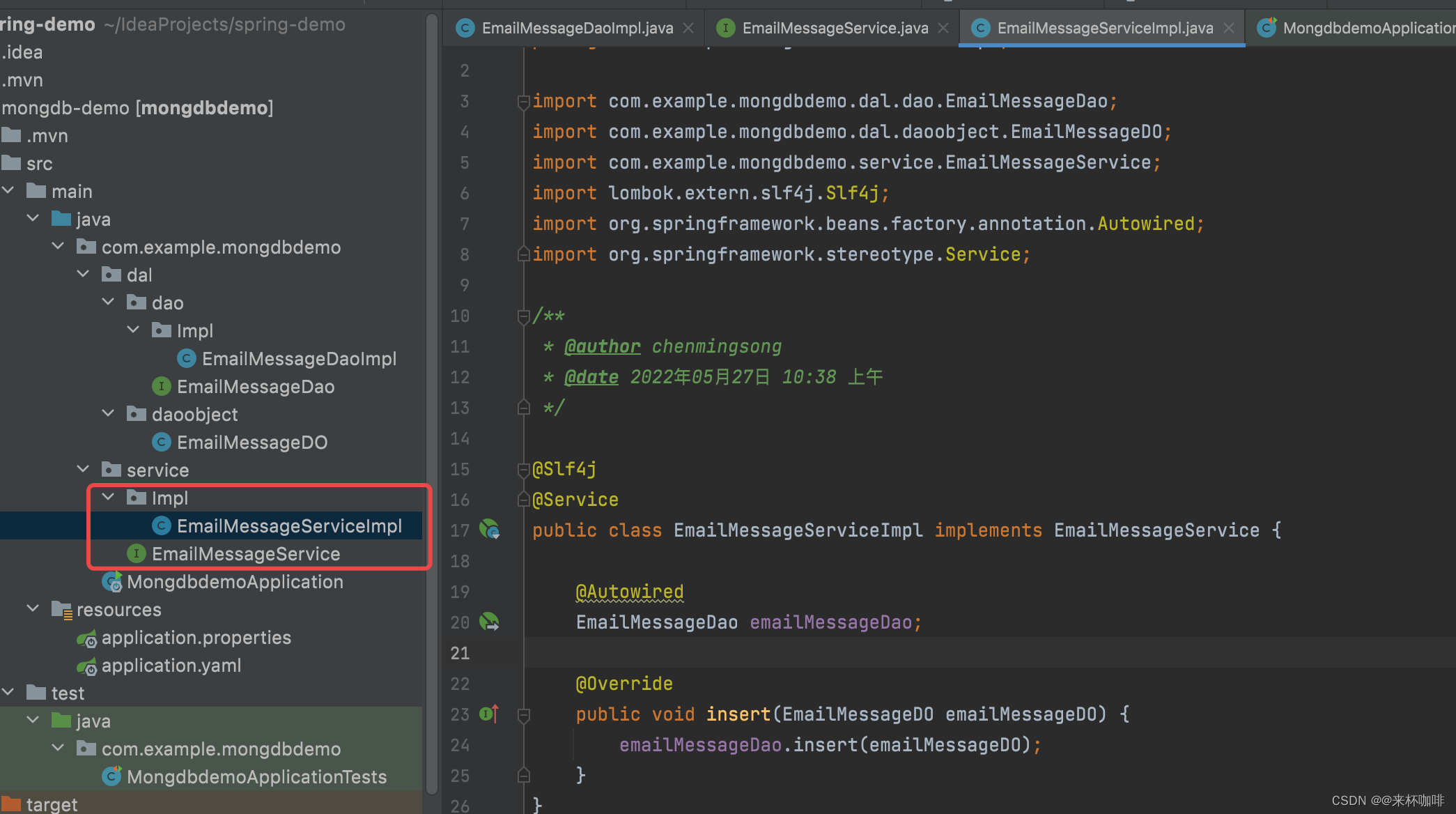The width and height of the screenshot is (1456, 814).
Task: Click the com.example.mongdbdemo package icon under main
Action: (x=86, y=247)
